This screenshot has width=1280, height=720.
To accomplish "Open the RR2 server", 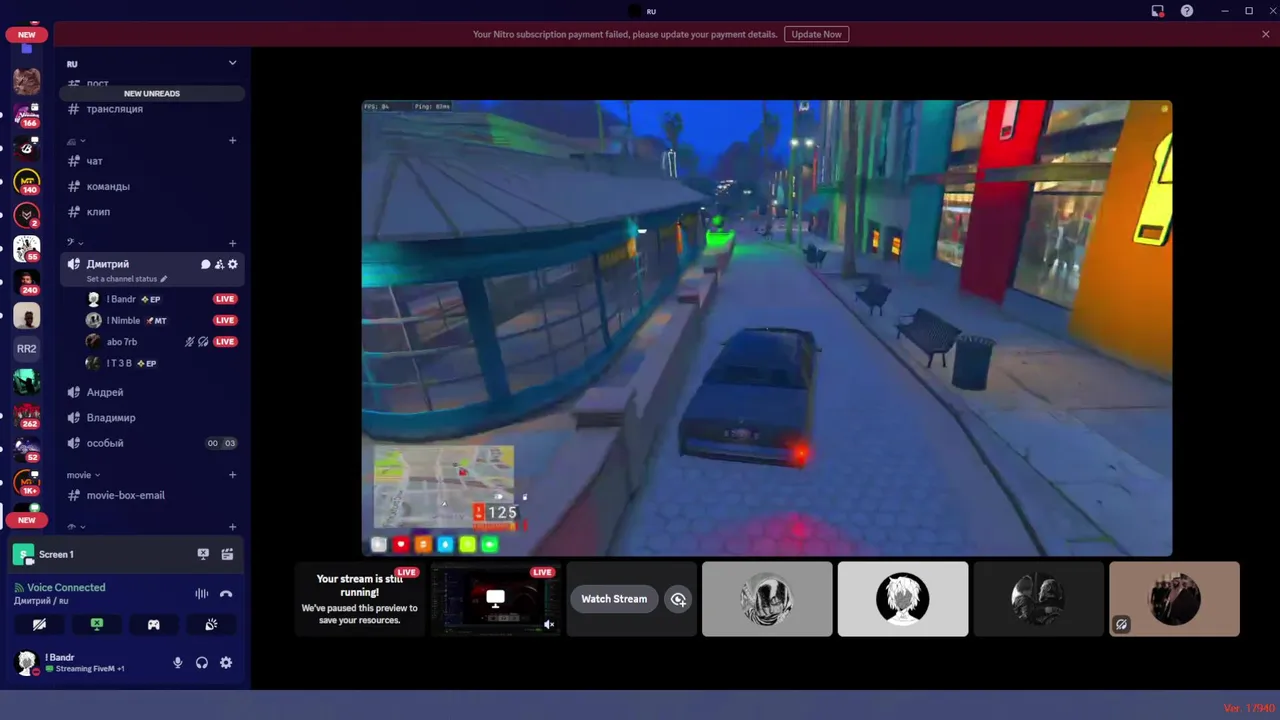I will [x=27, y=349].
